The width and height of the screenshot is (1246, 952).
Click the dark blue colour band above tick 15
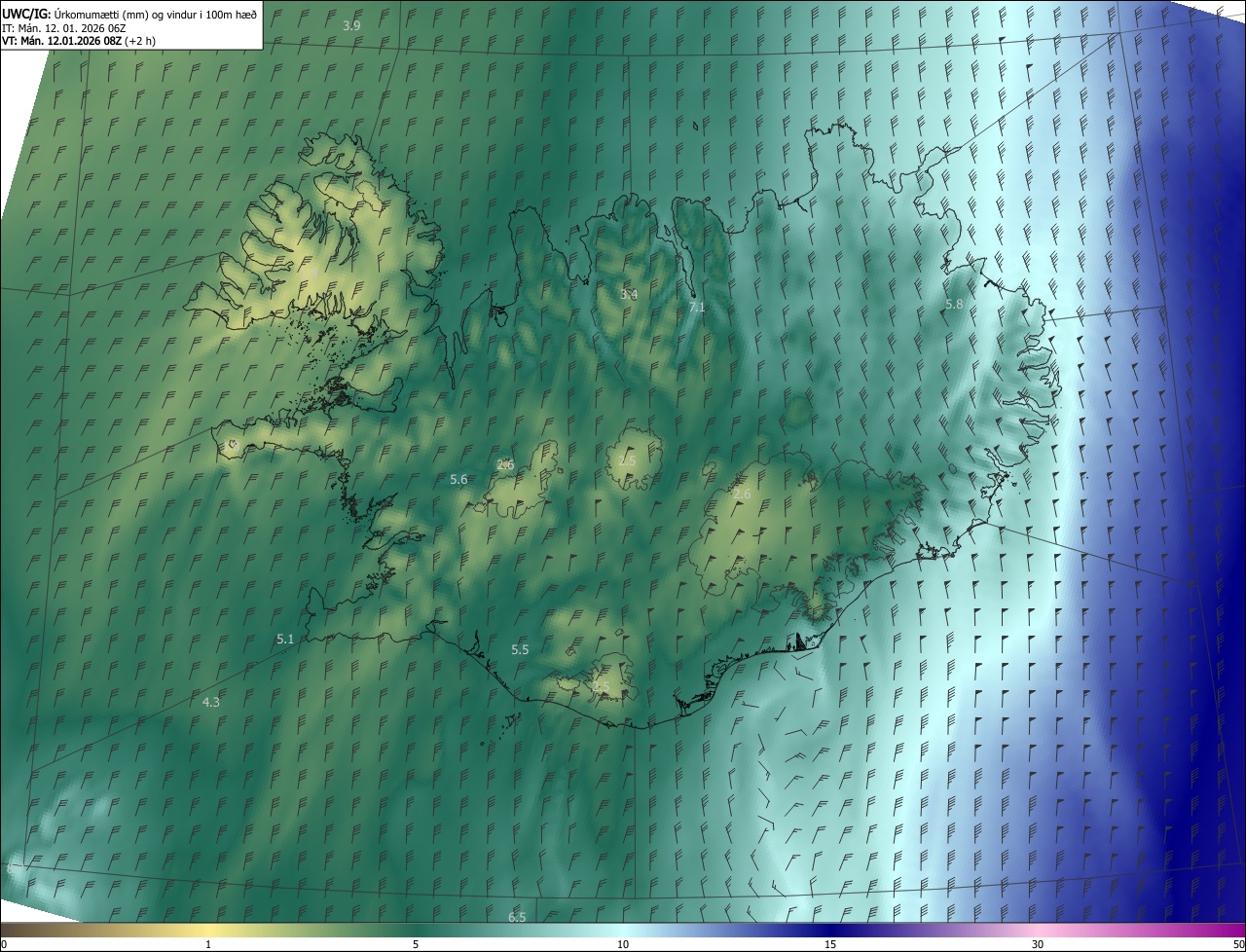830,931
